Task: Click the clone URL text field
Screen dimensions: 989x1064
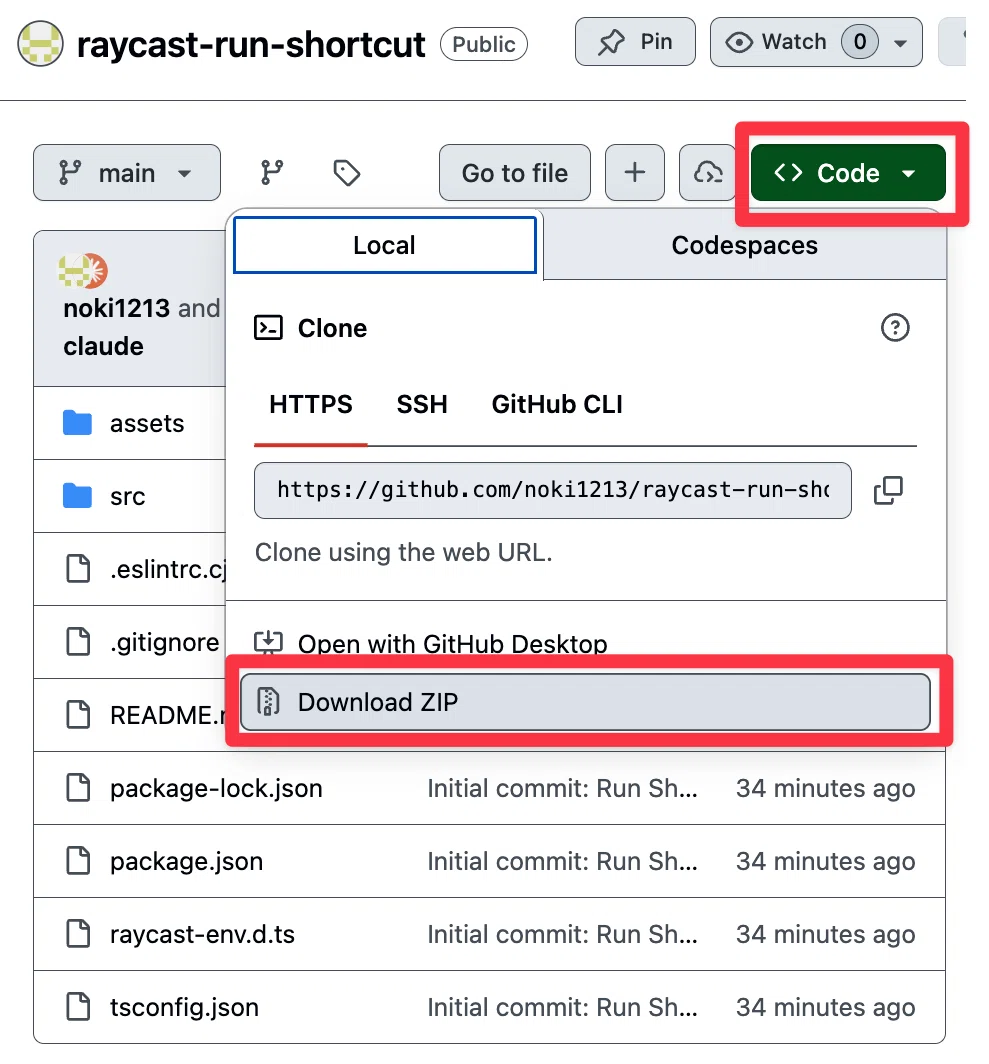Action: (x=553, y=490)
